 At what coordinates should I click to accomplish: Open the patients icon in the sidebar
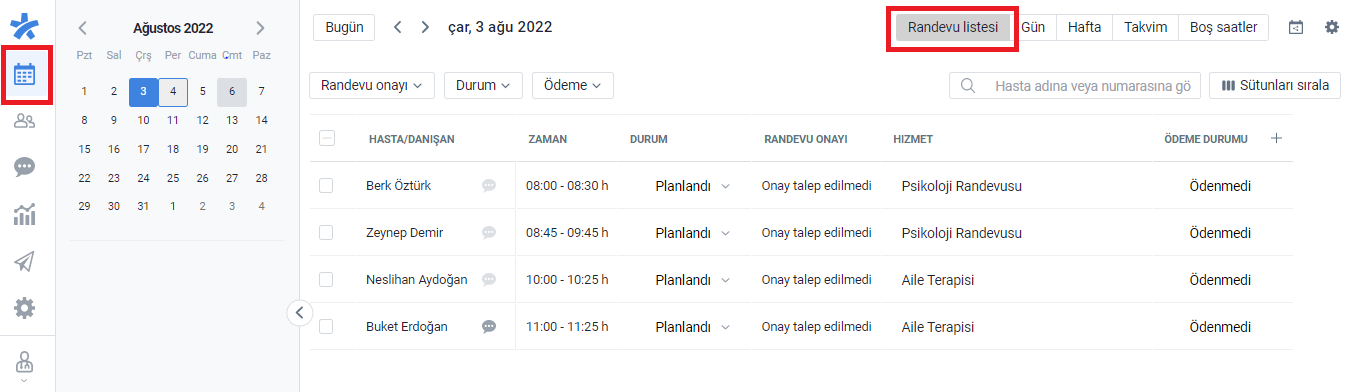click(x=26, y=122)
